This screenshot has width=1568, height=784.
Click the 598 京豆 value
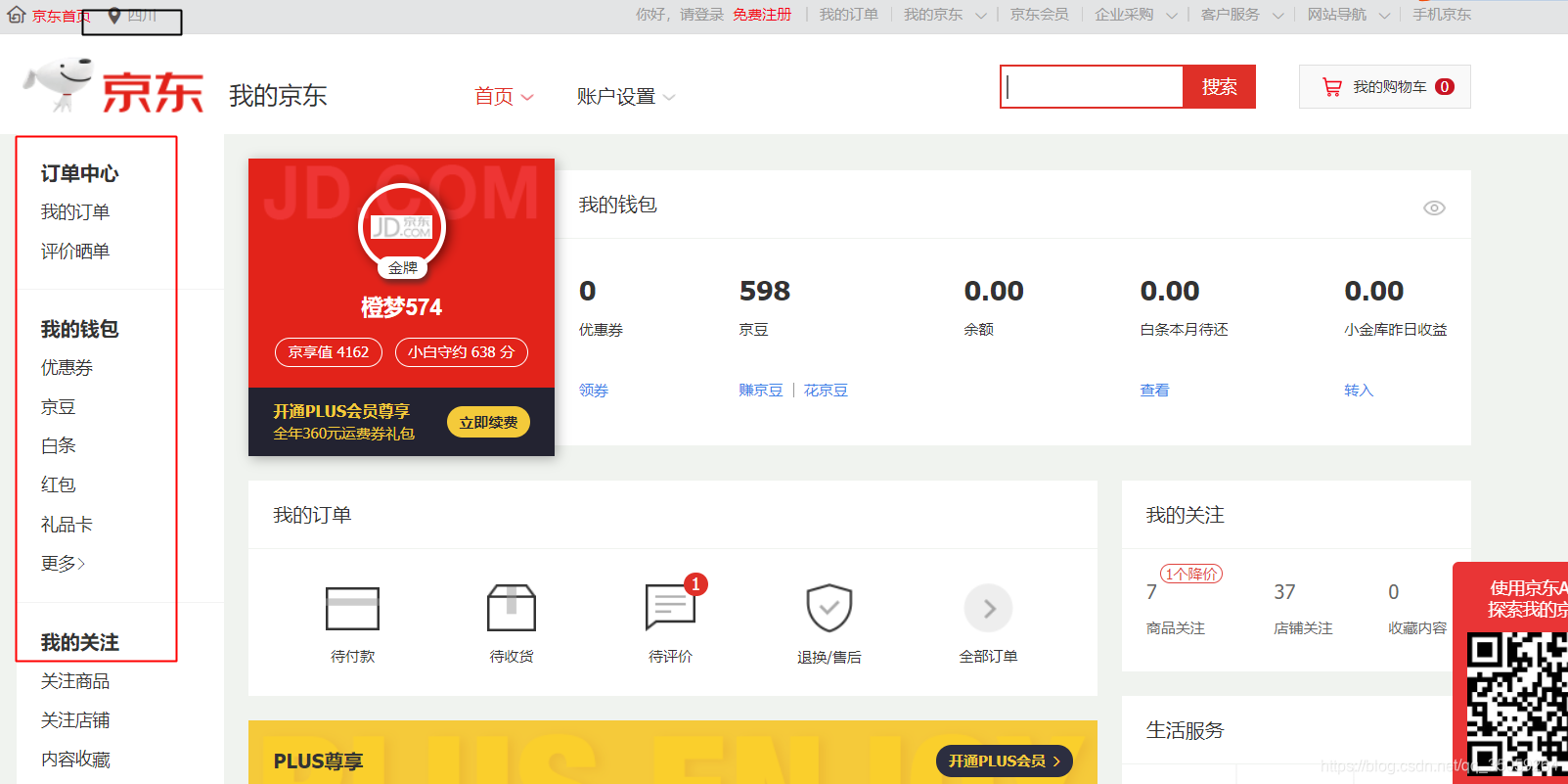[765, 292]
